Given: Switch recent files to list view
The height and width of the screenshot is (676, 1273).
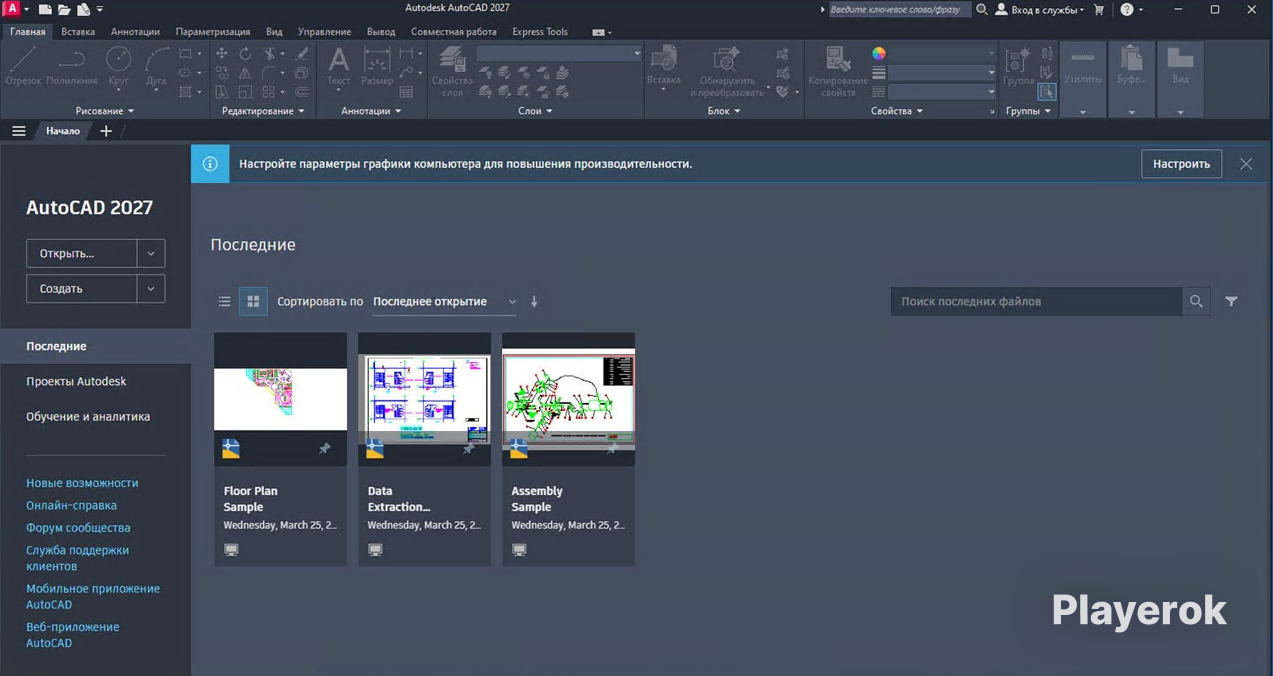Looking at the screenshot, I should pos(224,301).
